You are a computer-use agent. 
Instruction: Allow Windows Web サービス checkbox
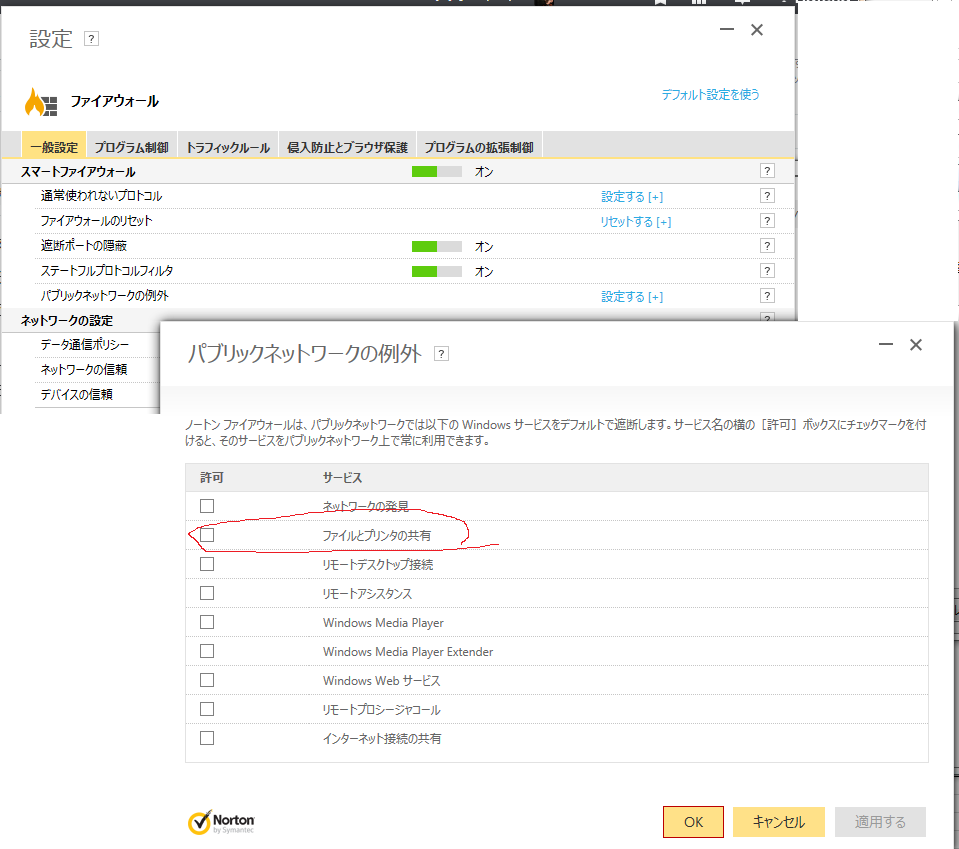(207, 680)
